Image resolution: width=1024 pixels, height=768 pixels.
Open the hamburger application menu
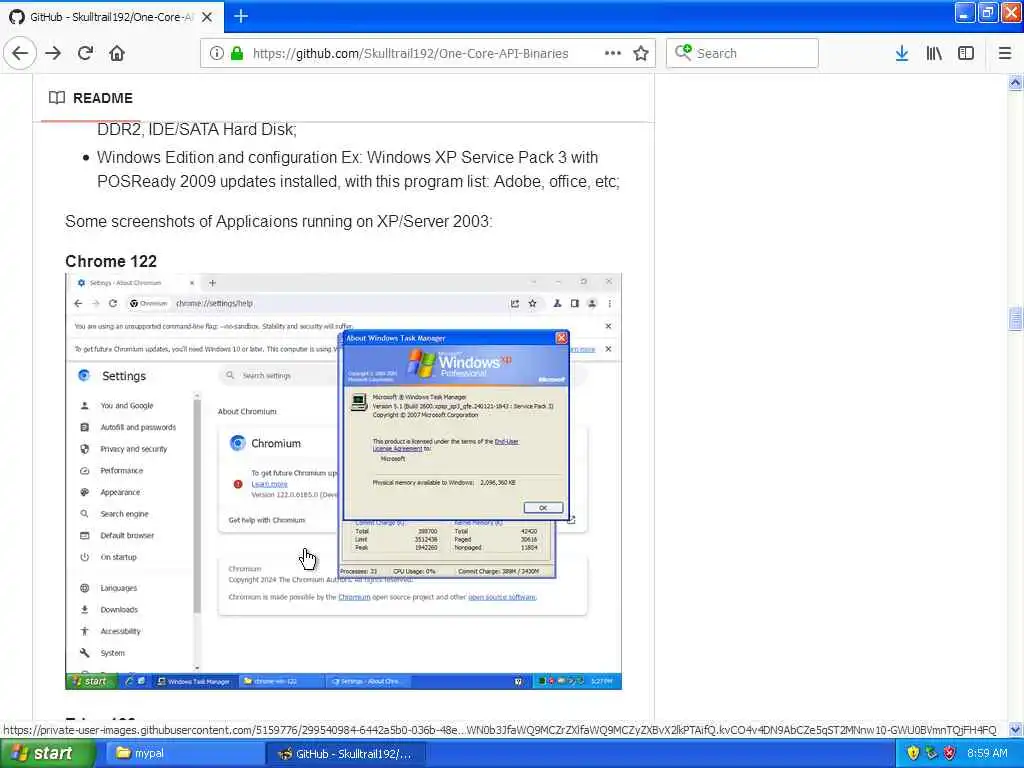coord(1005,53)
